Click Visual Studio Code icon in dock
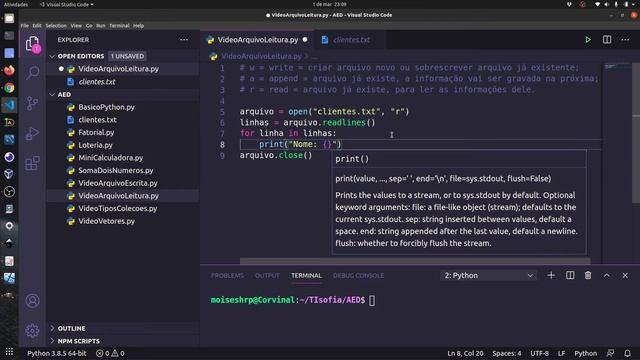Screen dimensions: 640x360 coord(9,105)
